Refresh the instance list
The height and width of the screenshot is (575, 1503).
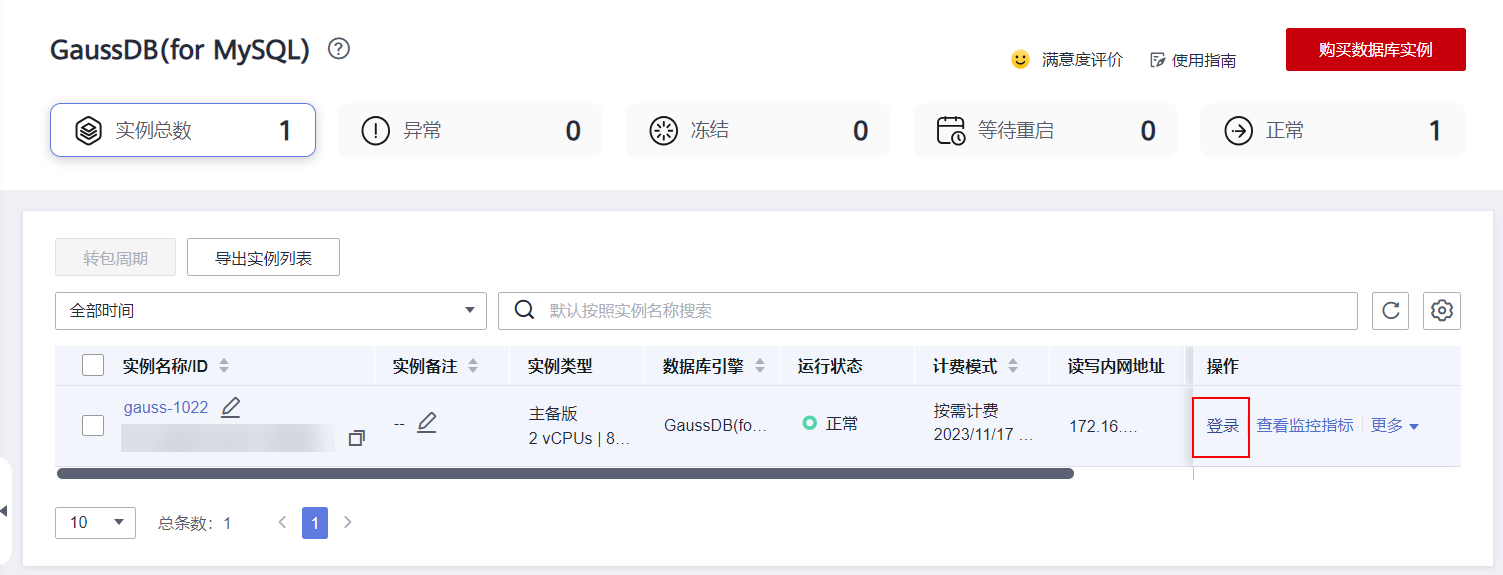coord(1390,311)
